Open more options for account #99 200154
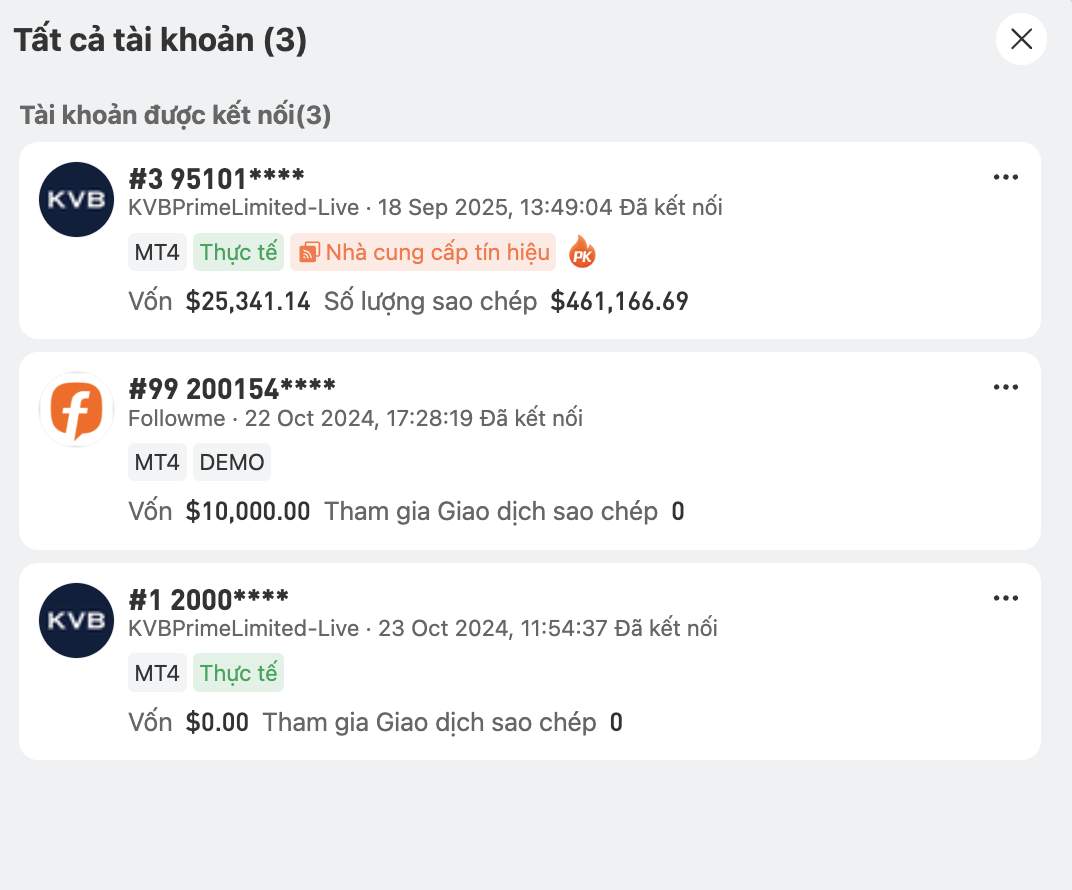The width and height of the screenshot is (1072, 890). [1005, 388]
